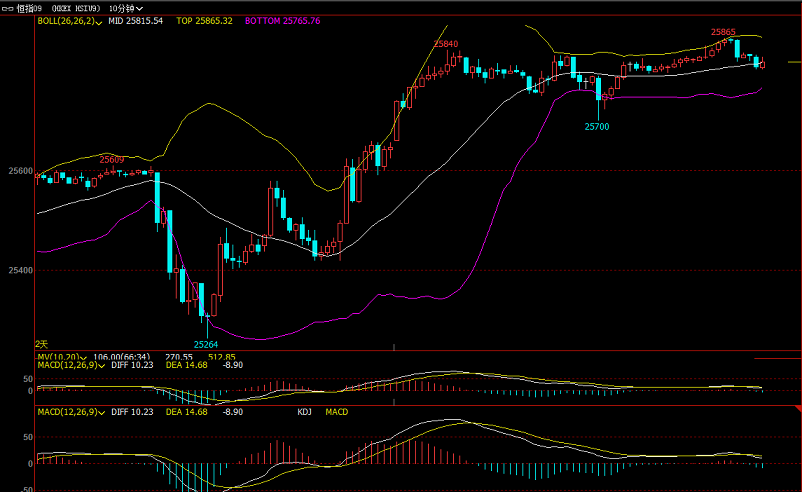The image size is (802, 492).
Task: Click the 25609 price label
Action: point(112,160)
